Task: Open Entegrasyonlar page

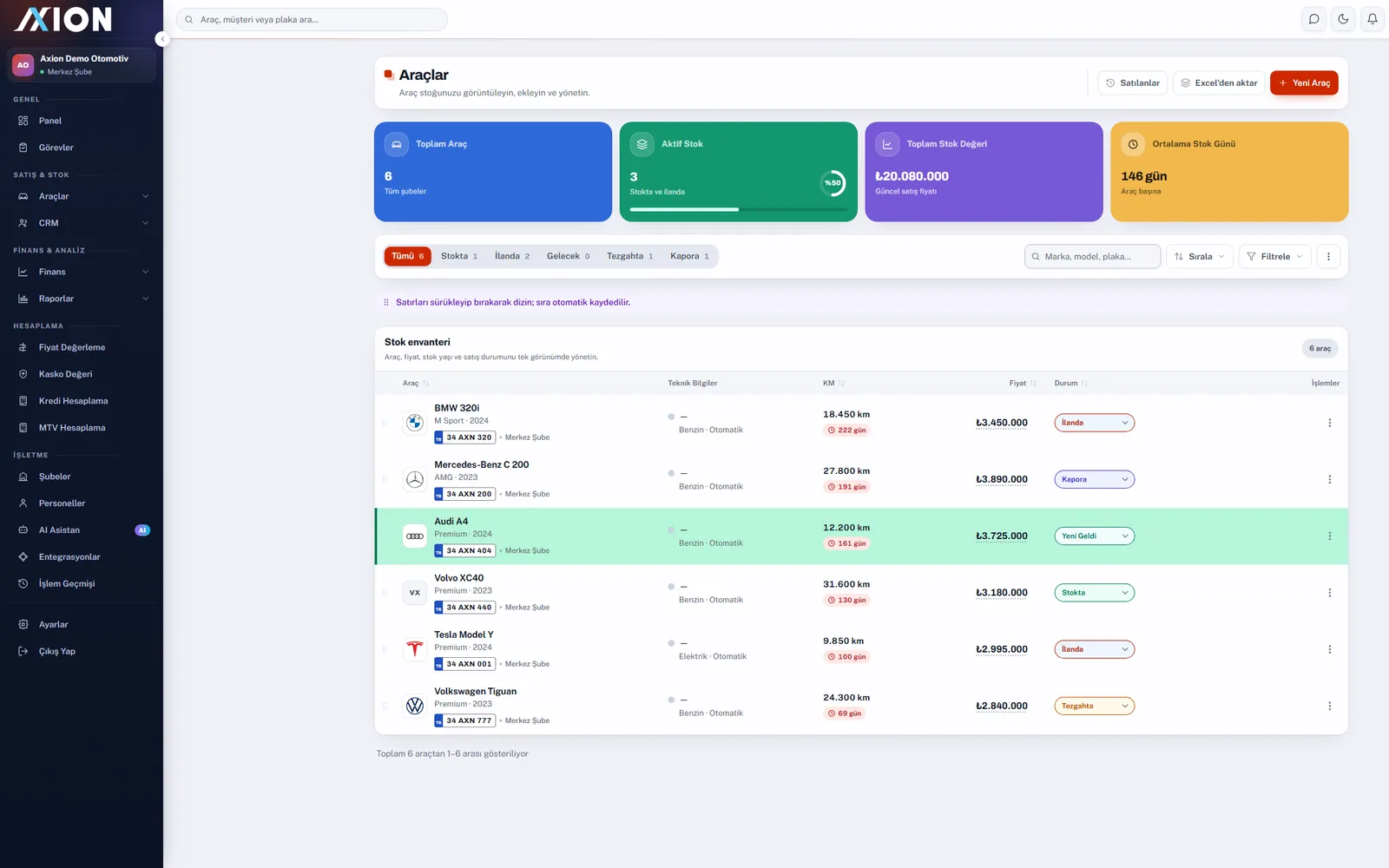Action: pyautogui.click(x=82, y=557)
